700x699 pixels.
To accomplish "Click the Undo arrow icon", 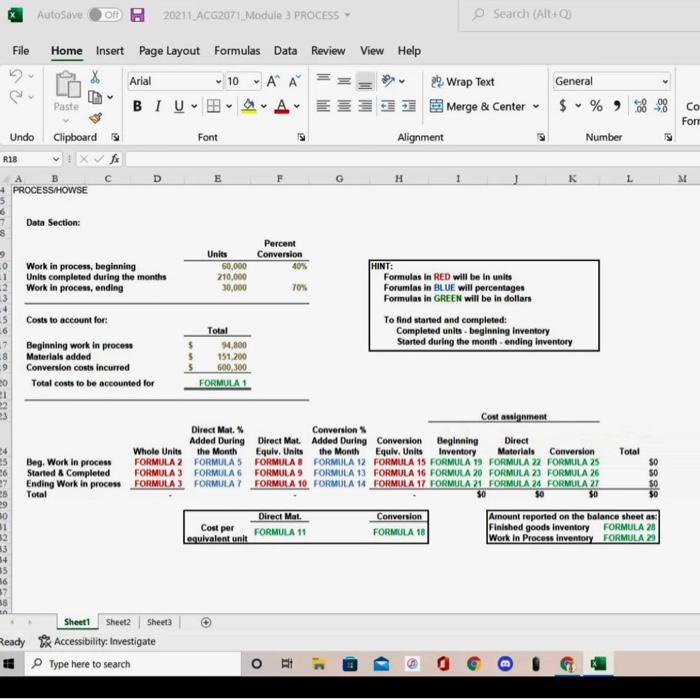I will pos(16,76).
